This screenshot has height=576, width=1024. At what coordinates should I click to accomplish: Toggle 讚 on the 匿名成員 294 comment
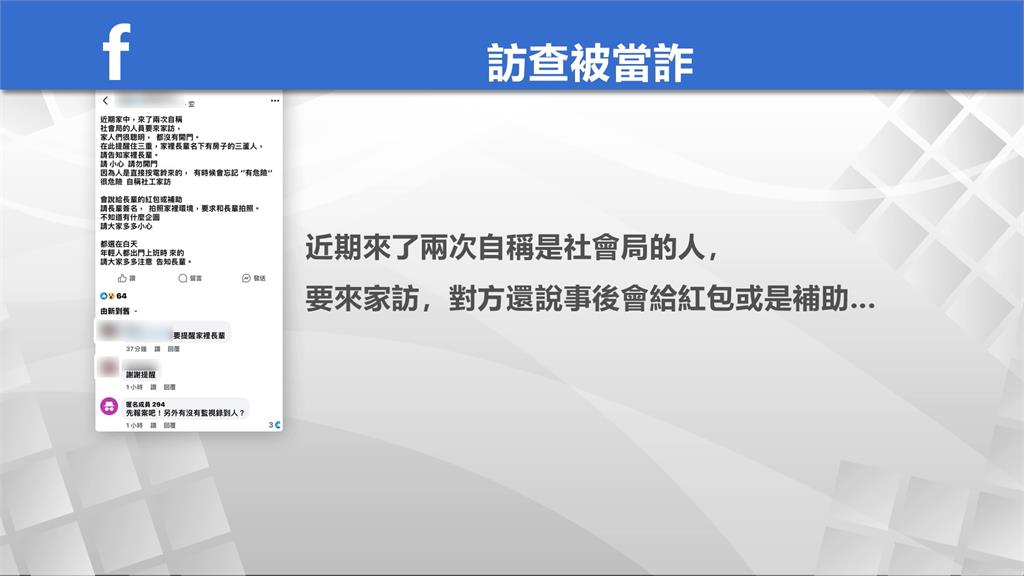click(x=152, y=426)
